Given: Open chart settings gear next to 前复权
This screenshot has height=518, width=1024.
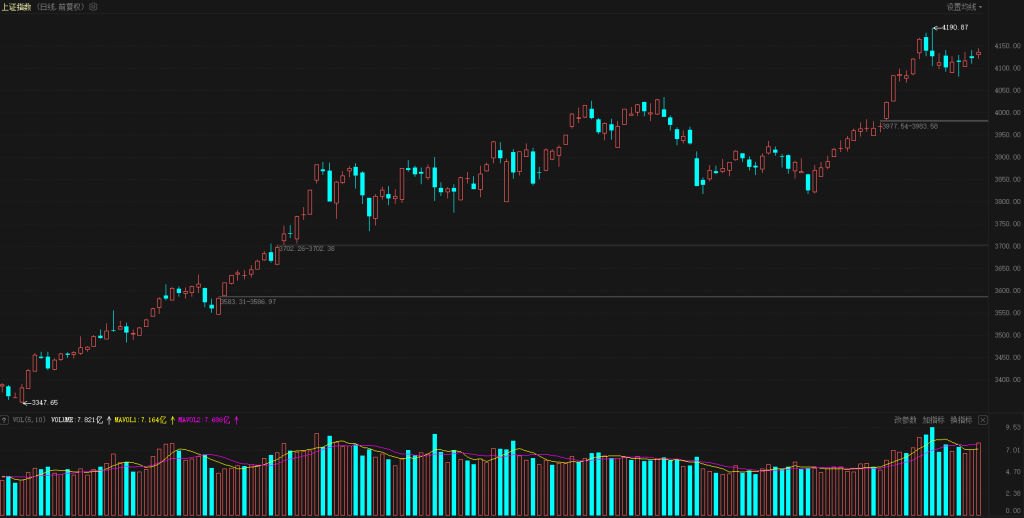Looking at the screenshot, I should tap(93, 6).
